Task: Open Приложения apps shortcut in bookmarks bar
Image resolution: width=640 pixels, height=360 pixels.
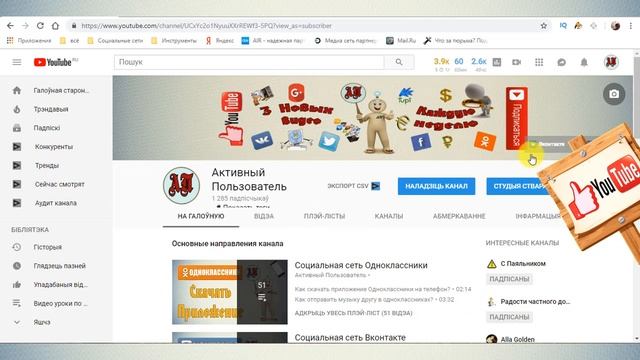Action: 29,40
